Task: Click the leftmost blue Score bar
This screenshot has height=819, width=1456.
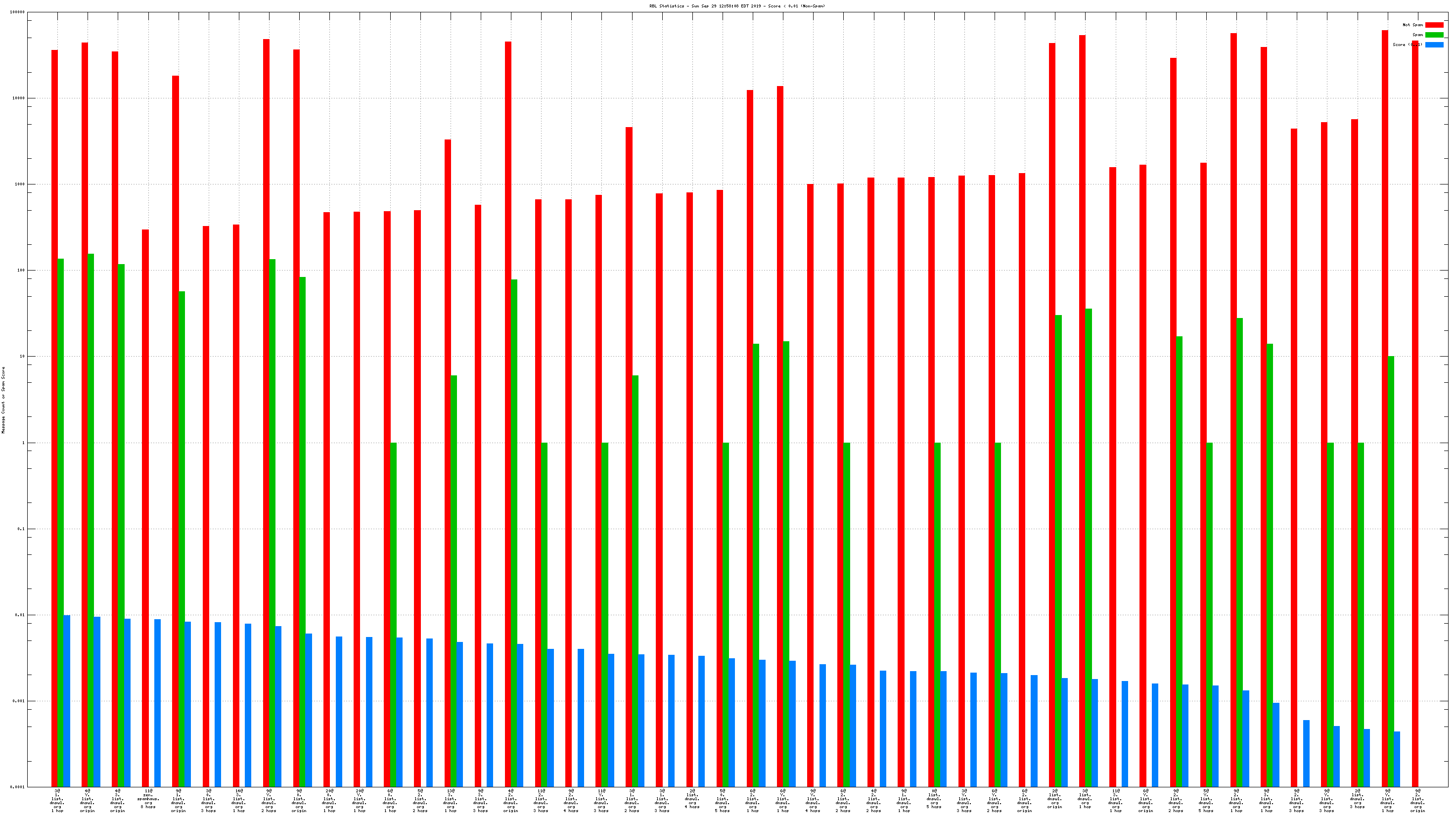Action: click(67, 701)
